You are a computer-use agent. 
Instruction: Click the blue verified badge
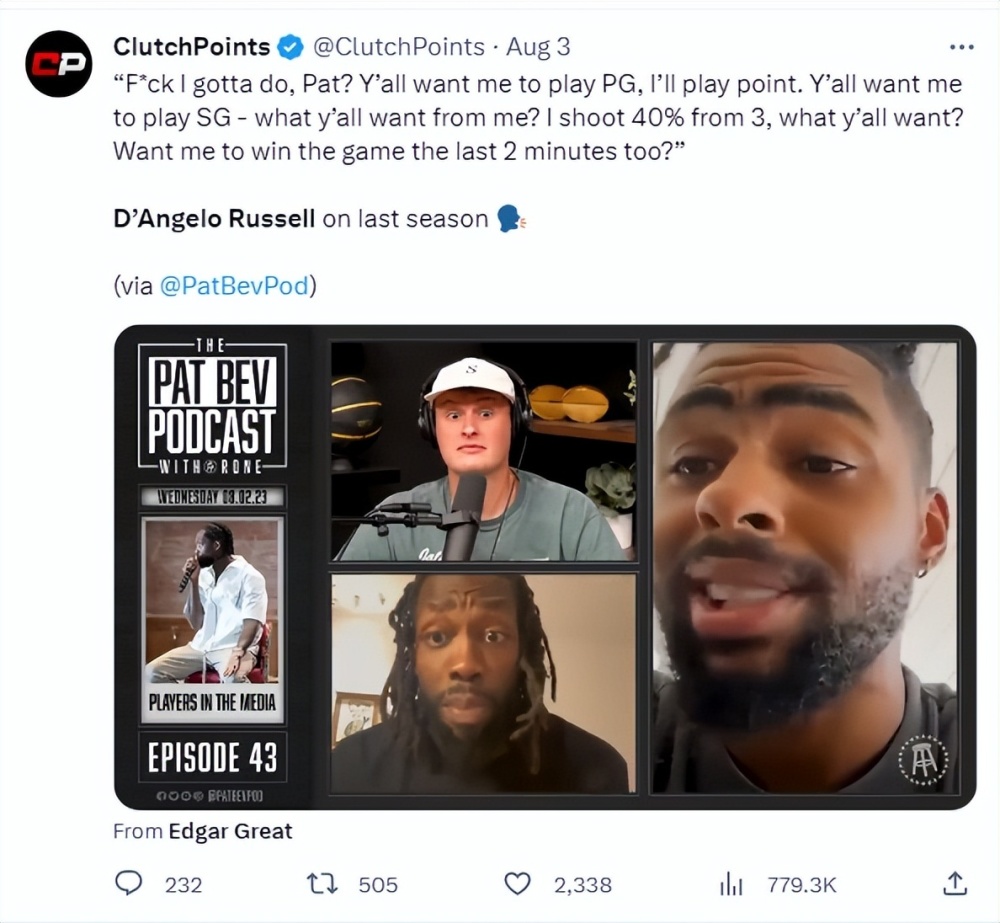tap(291, 47)
